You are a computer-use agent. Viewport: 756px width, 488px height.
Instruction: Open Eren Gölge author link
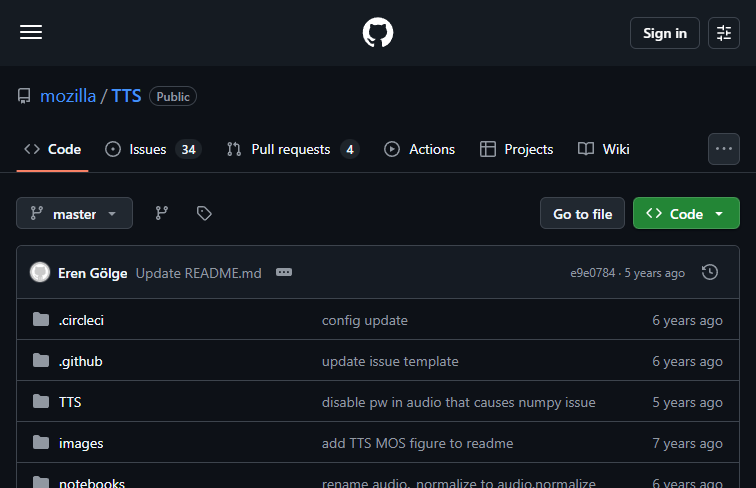coord(93,273)
